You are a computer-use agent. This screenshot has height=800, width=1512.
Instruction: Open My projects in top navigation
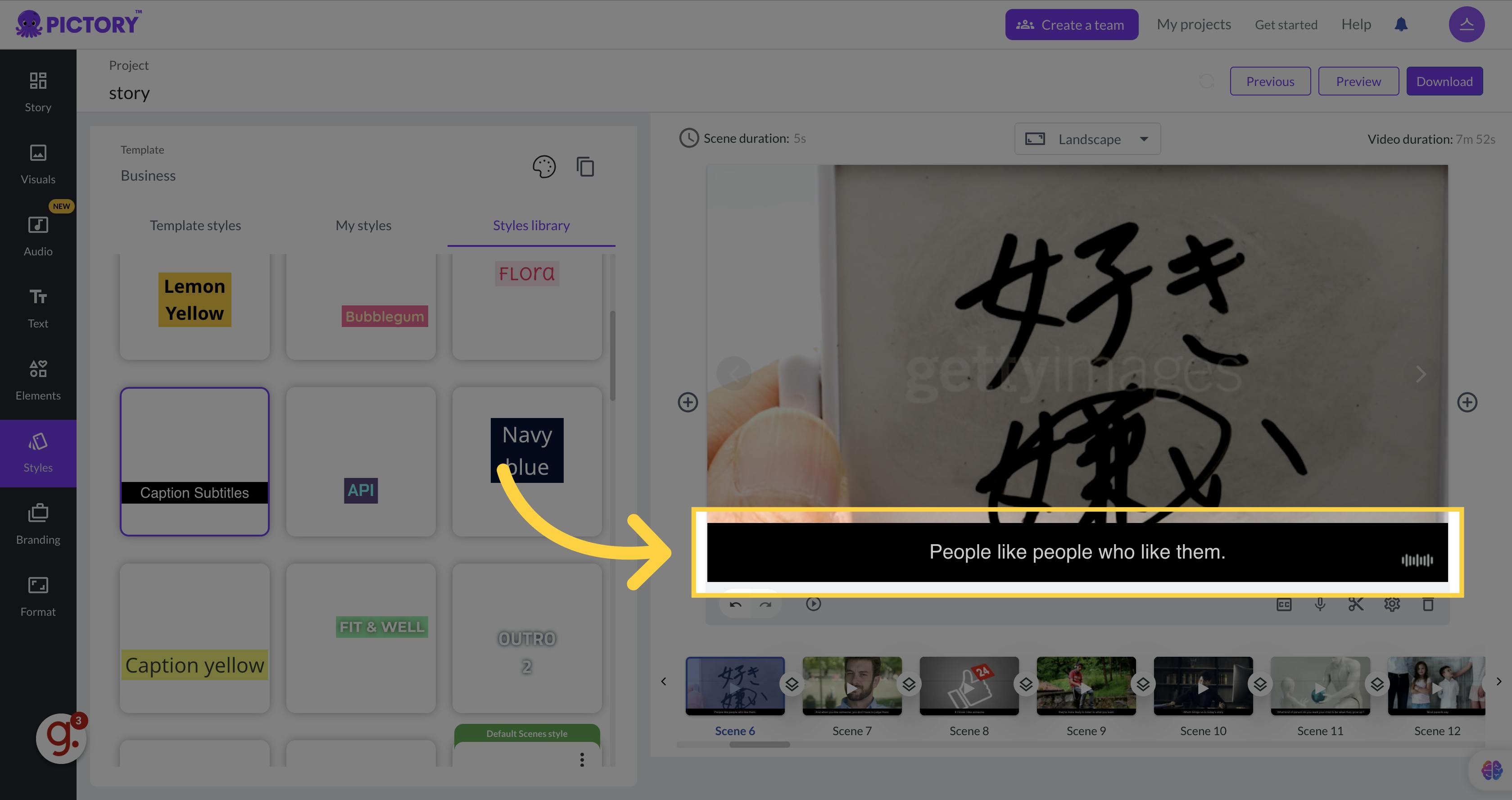click(x=1193, y=24)
